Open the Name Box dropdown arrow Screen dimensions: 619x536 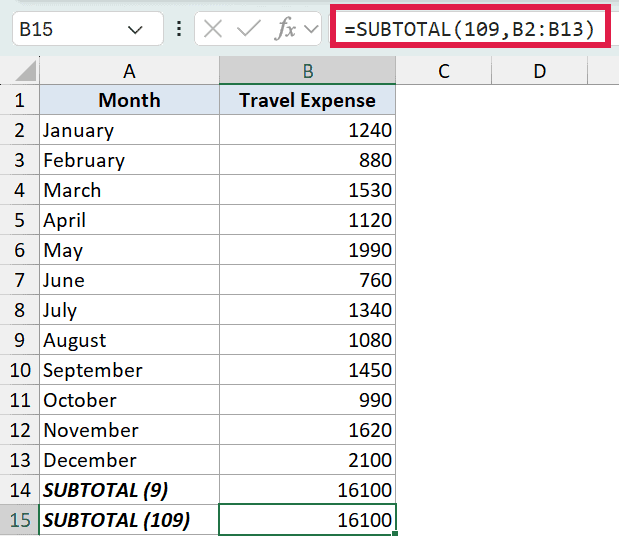(135, 30)
